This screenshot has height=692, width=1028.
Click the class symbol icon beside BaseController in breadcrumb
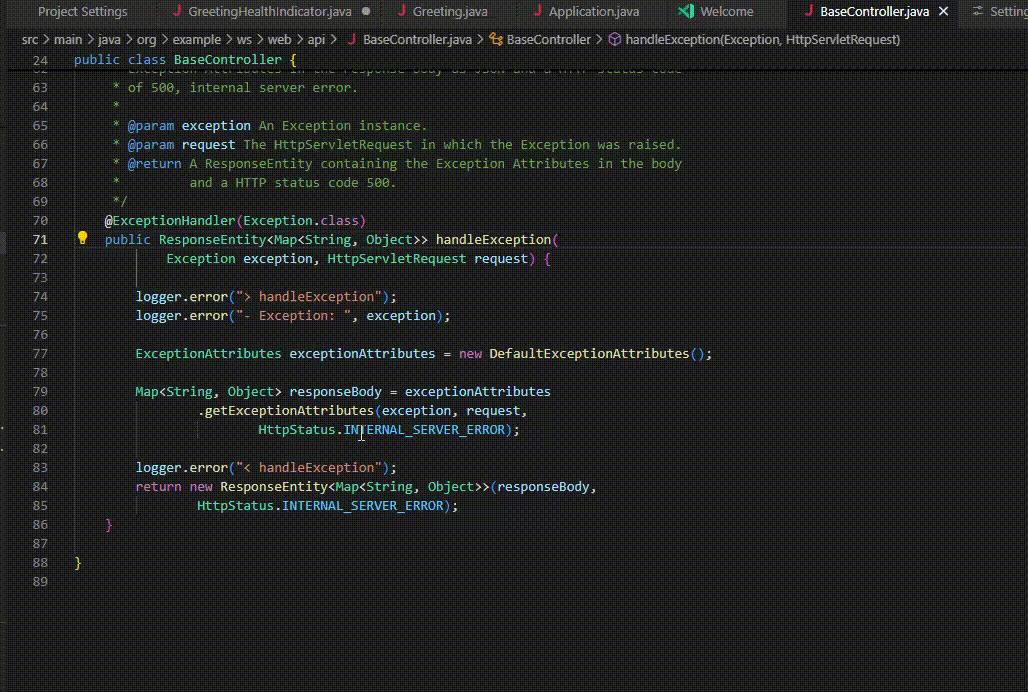497,39
